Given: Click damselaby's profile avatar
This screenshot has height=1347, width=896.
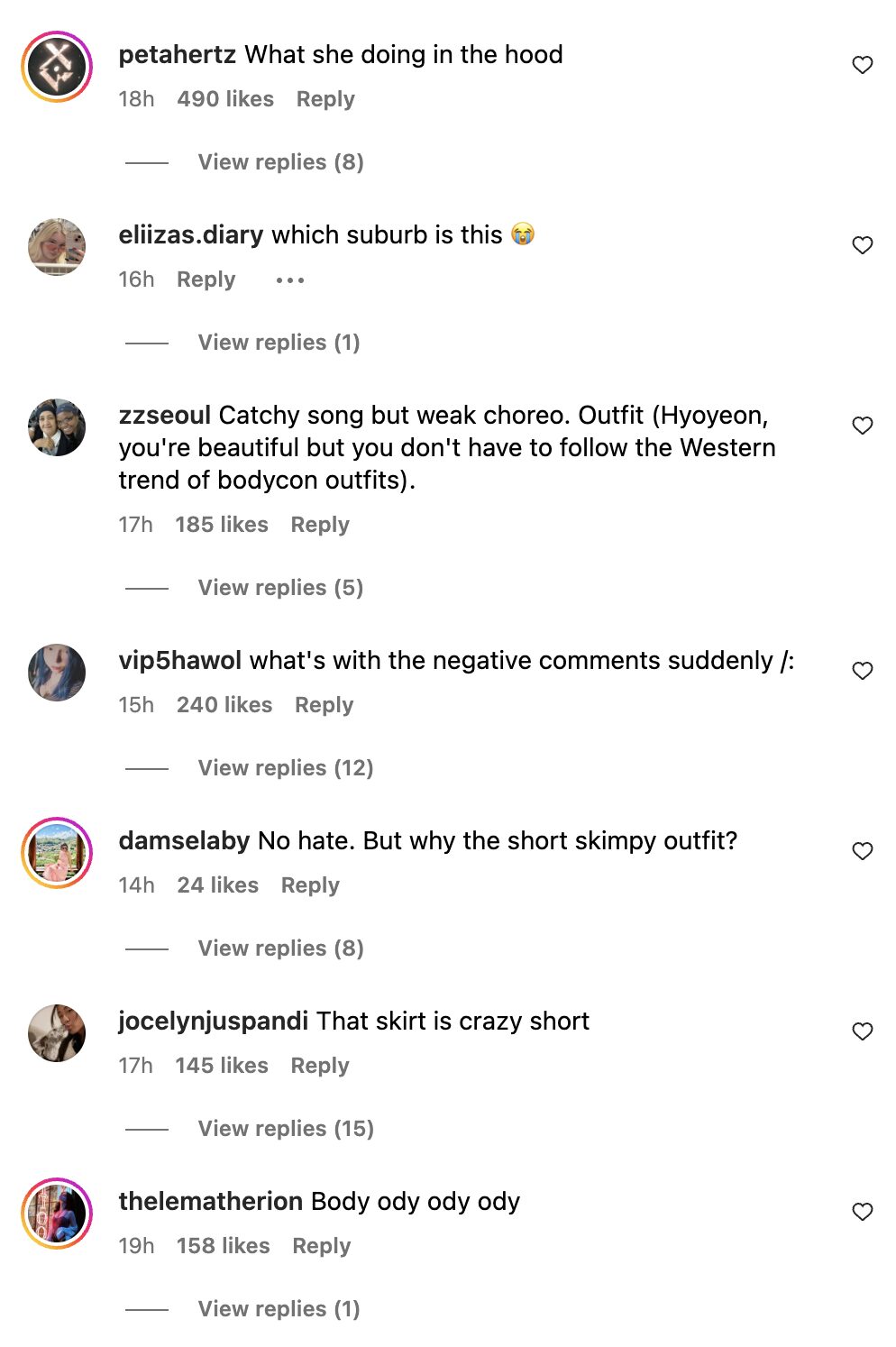Looking at the screenshot, I should (x=57, y=853).
